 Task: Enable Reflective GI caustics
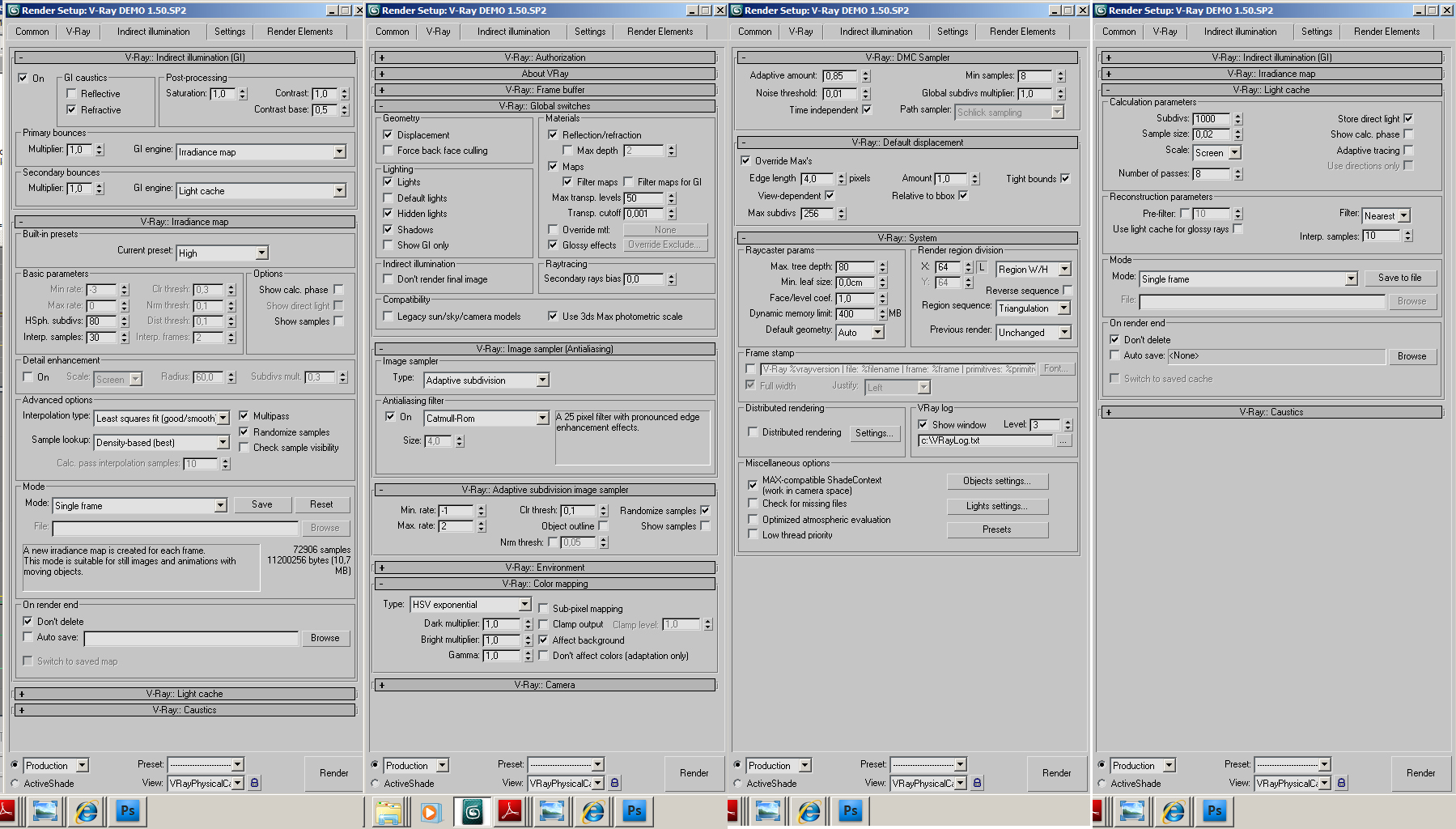point(71,94)
